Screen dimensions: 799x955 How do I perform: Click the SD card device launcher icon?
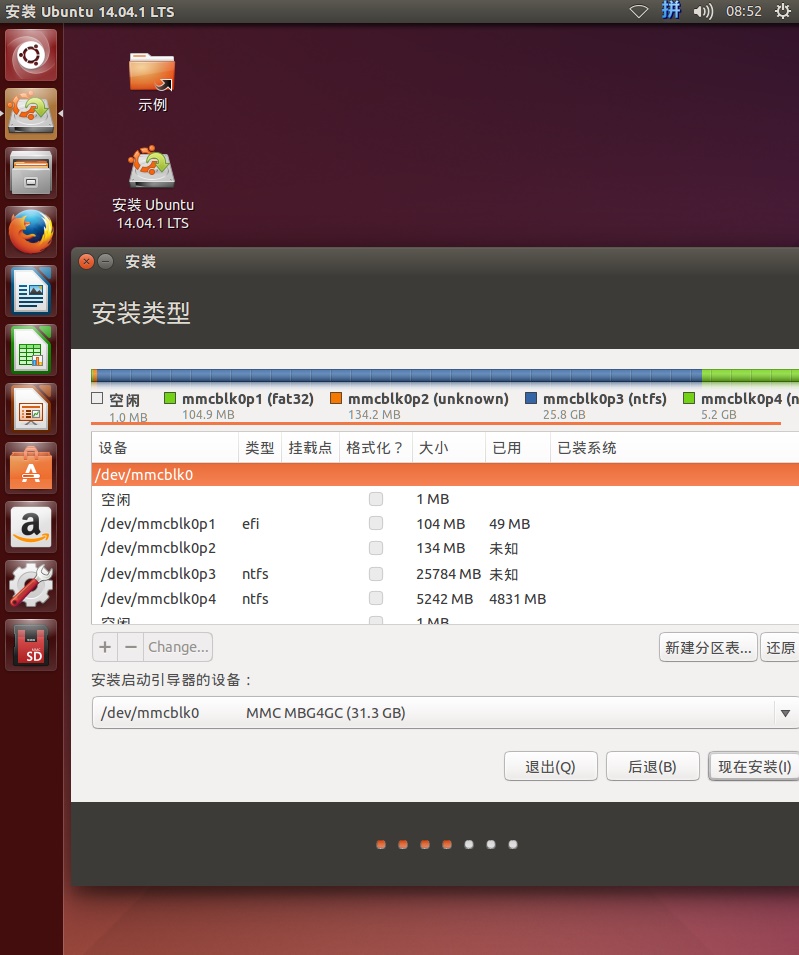pos(31,646)
